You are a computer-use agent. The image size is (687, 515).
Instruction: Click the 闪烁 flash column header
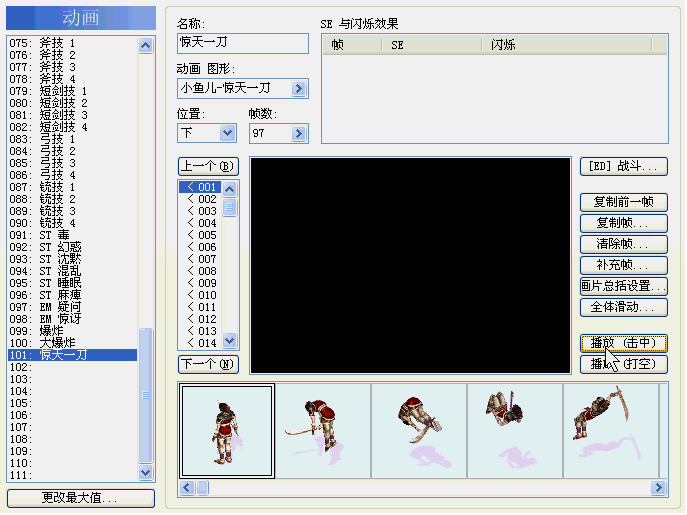(567, 45)
